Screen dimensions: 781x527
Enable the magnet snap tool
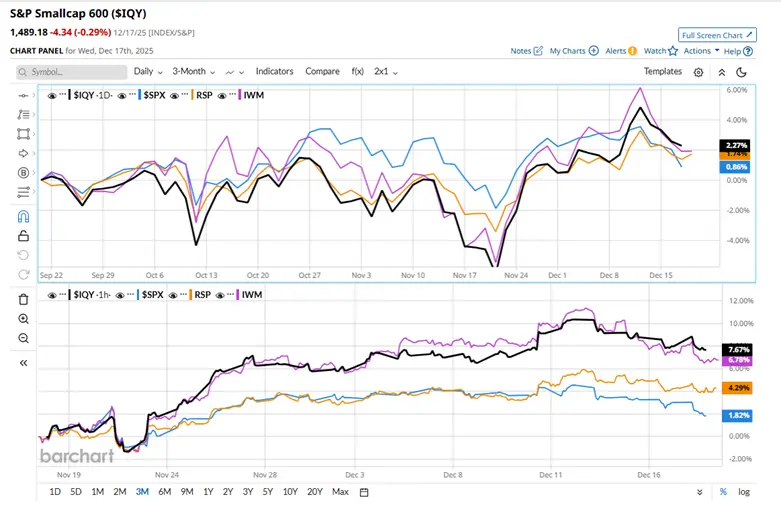coord(23,216)
